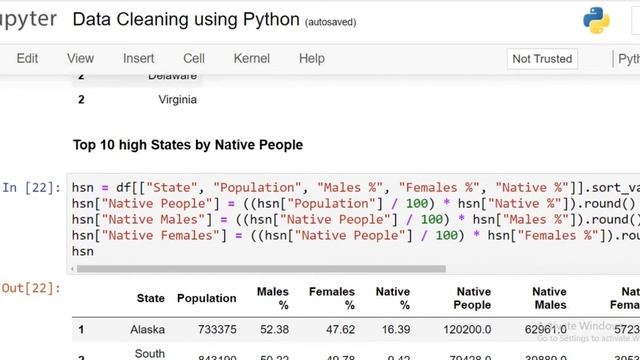Image resolution: width=640 pixels, height=360 pixels.
Task: Click the Native % column header
Action: click(393, 298)
